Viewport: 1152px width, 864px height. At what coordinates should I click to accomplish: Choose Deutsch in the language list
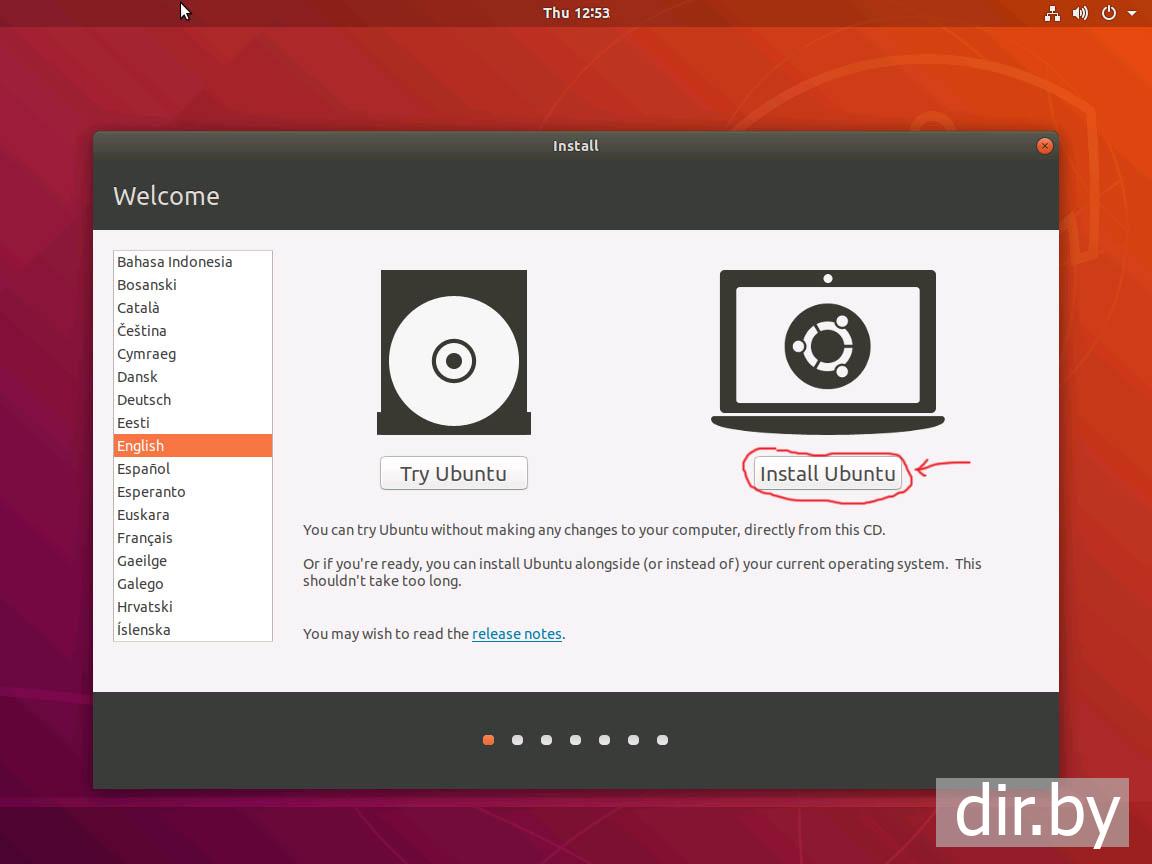[144, 400]
